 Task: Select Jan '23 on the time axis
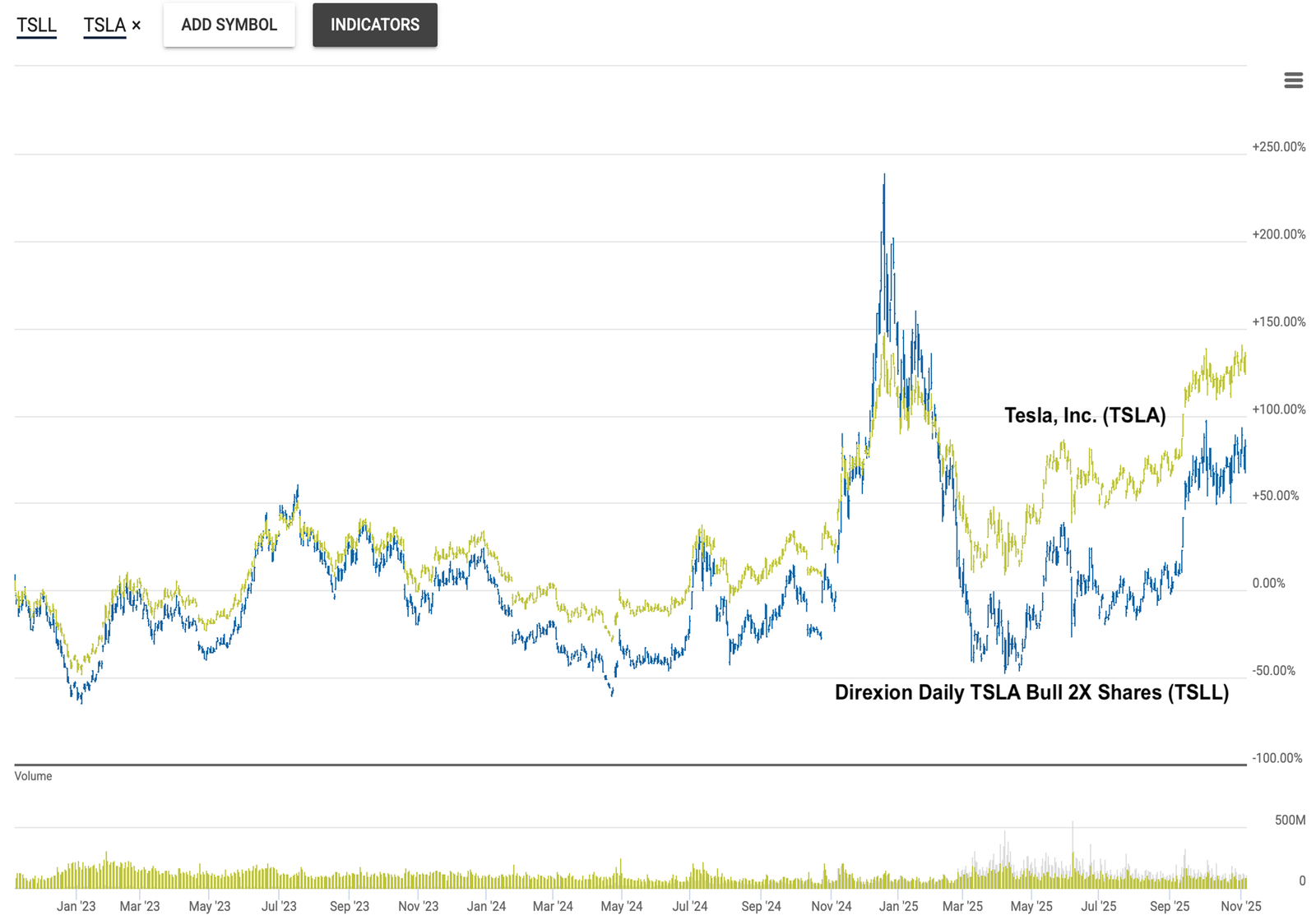76,906
